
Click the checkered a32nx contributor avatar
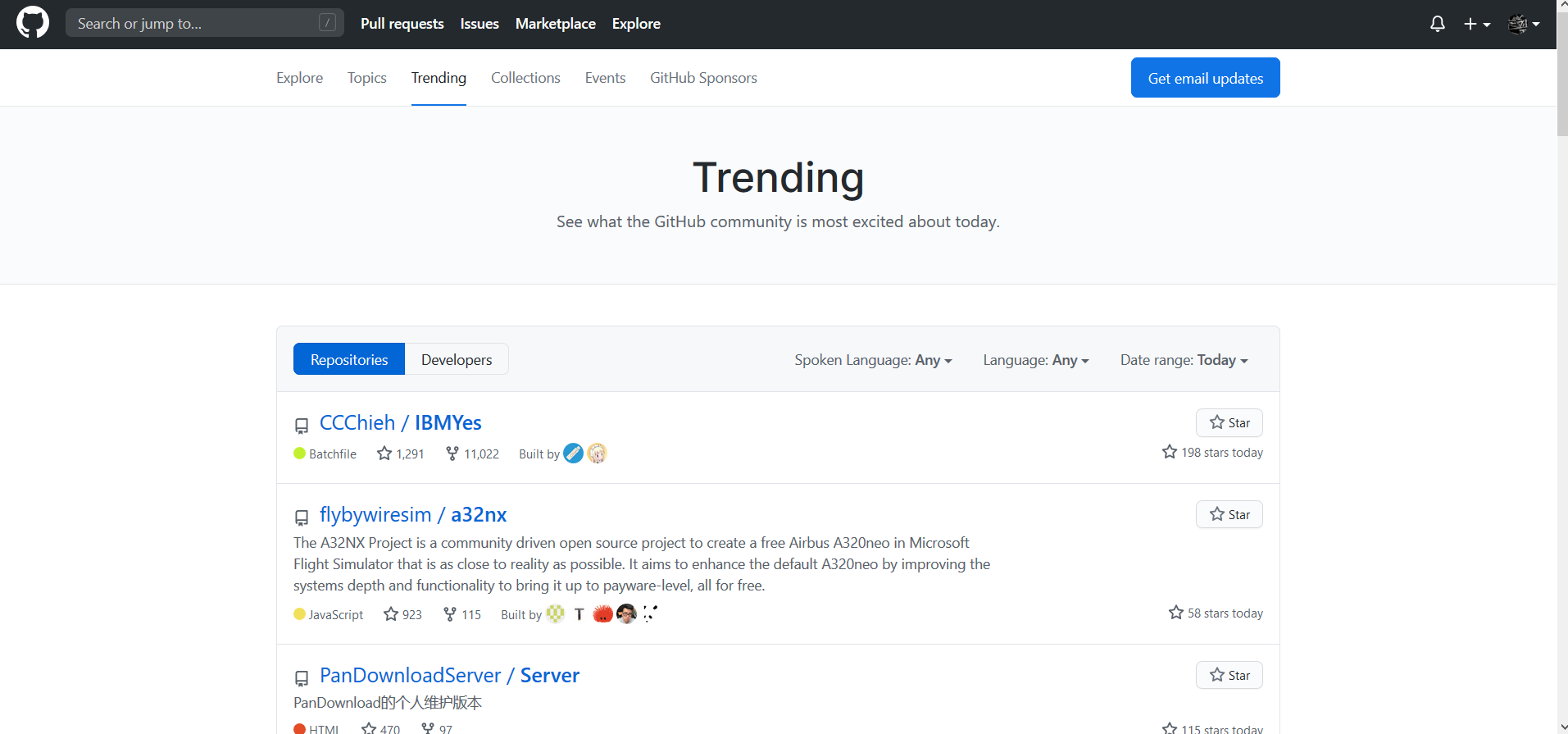(x=556, y=614)
